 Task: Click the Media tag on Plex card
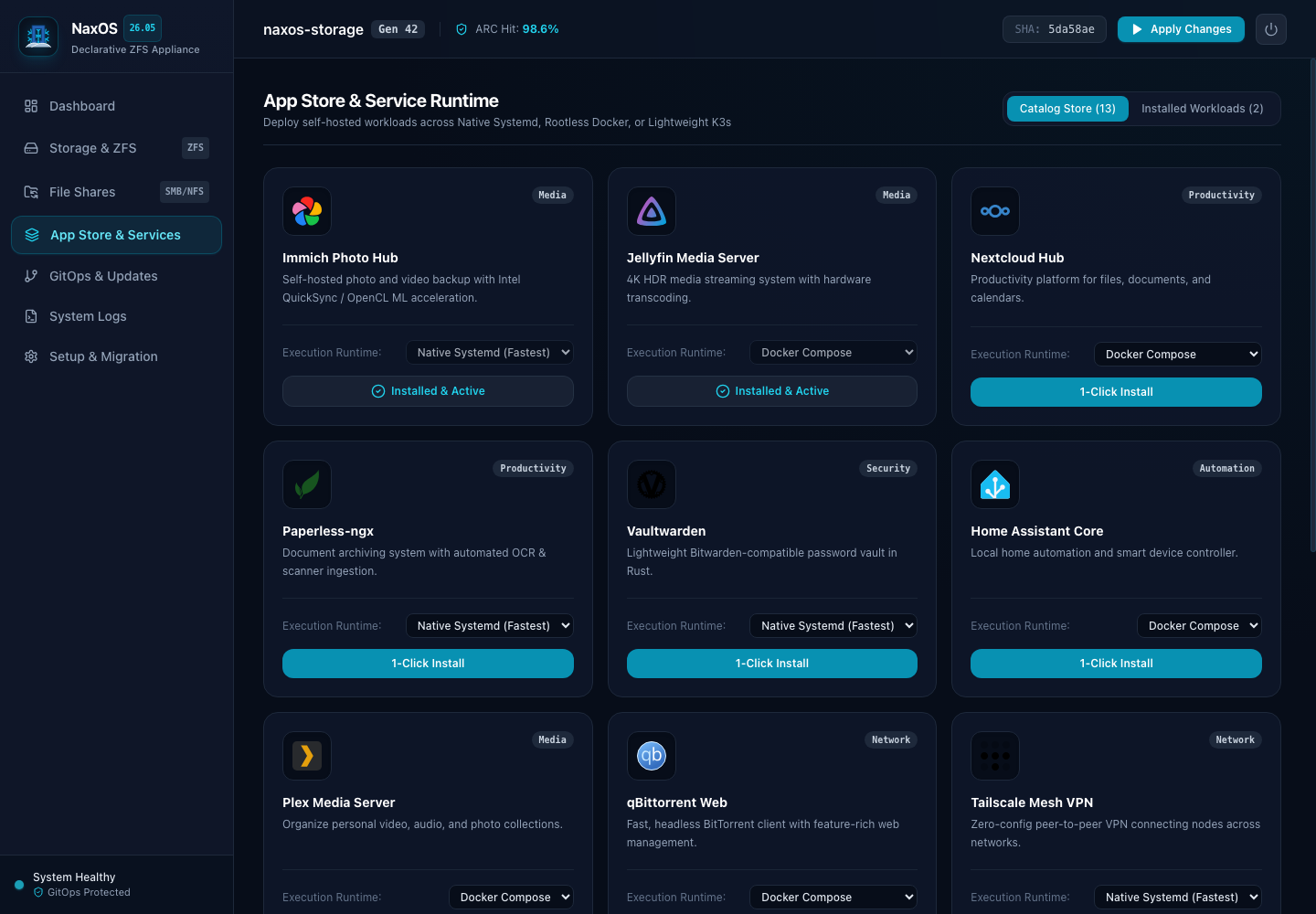pyautogui.click(x=553, y=740)
